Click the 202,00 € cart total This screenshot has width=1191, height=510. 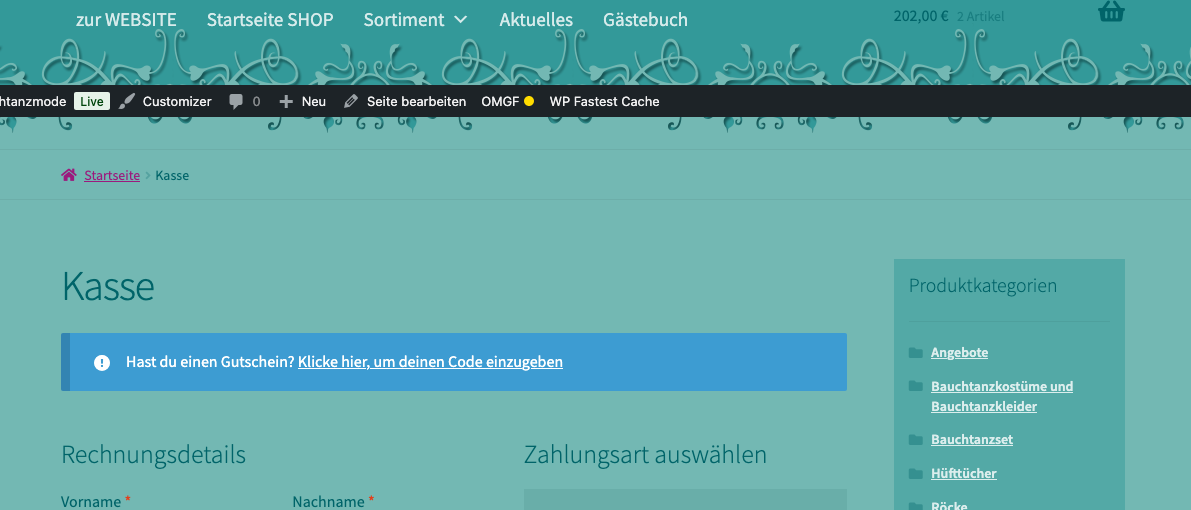[x=920, y=16]
